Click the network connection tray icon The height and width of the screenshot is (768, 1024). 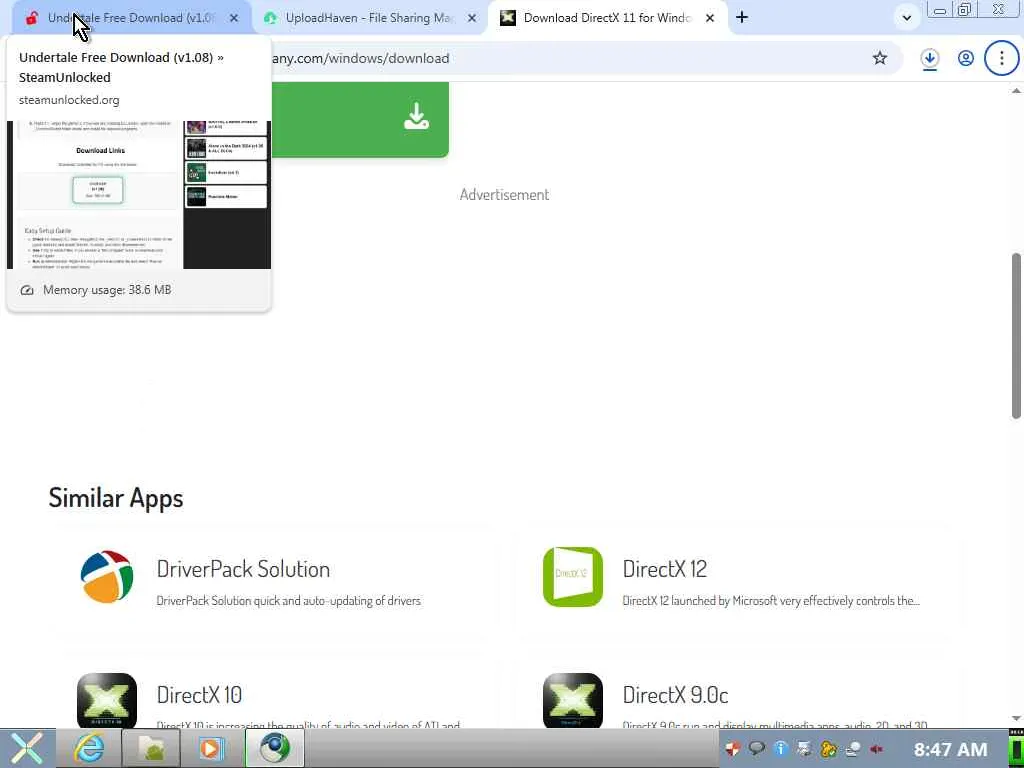853,748
